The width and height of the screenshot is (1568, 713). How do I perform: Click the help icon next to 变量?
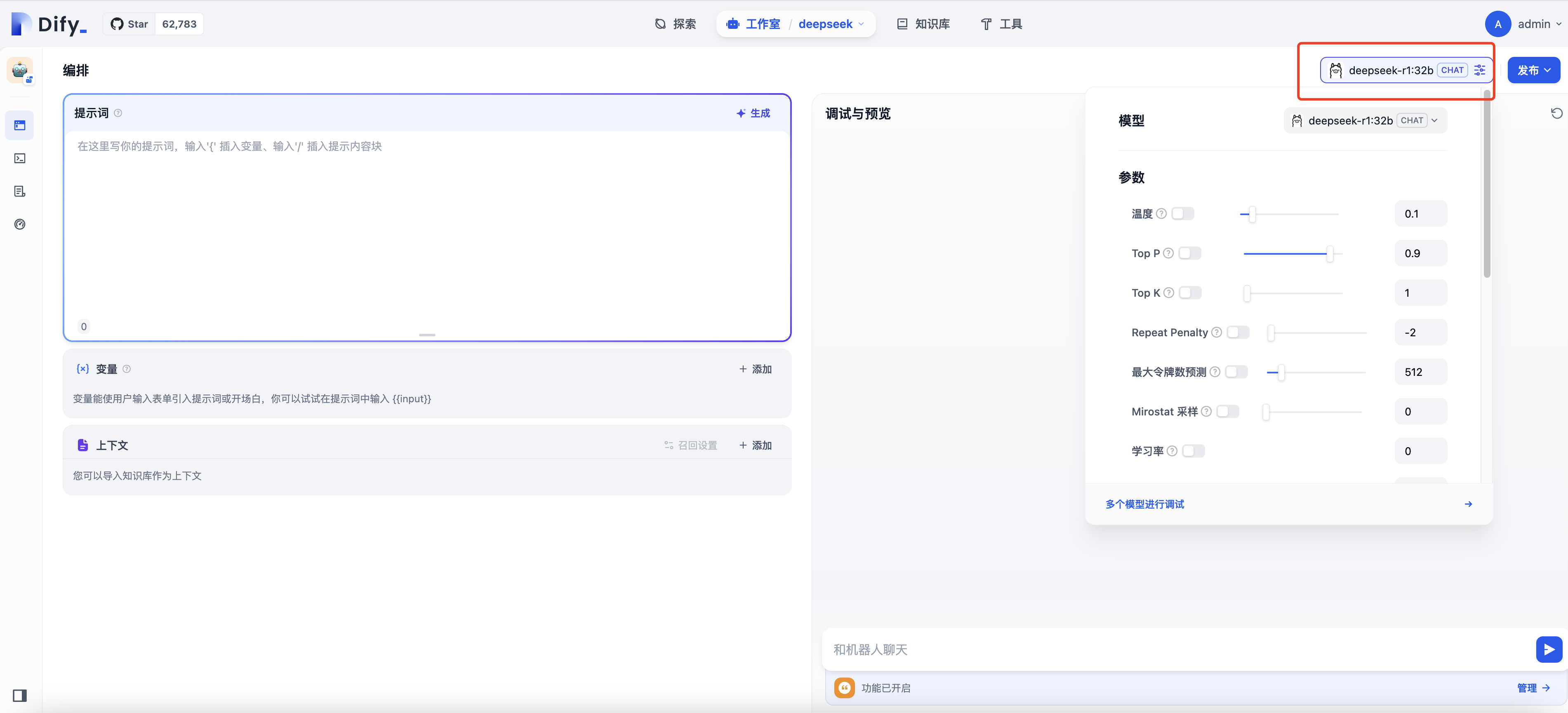click(x=127, y=369)
